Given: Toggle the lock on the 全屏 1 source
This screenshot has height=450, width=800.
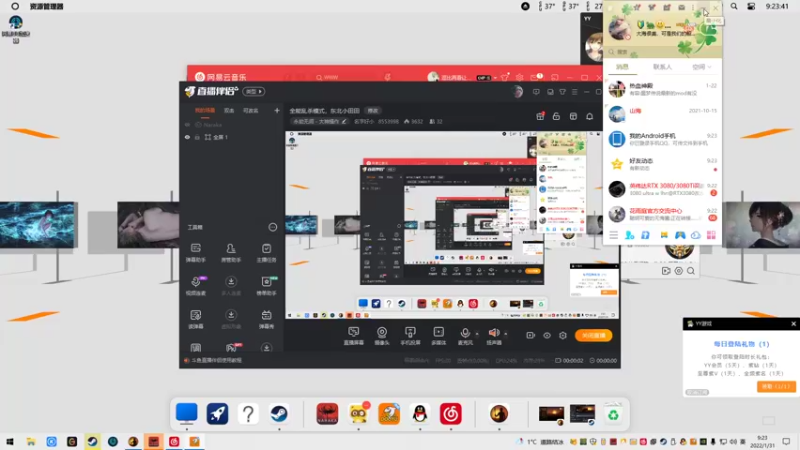Looking at the screenshot, I should [x=197, y=137].
